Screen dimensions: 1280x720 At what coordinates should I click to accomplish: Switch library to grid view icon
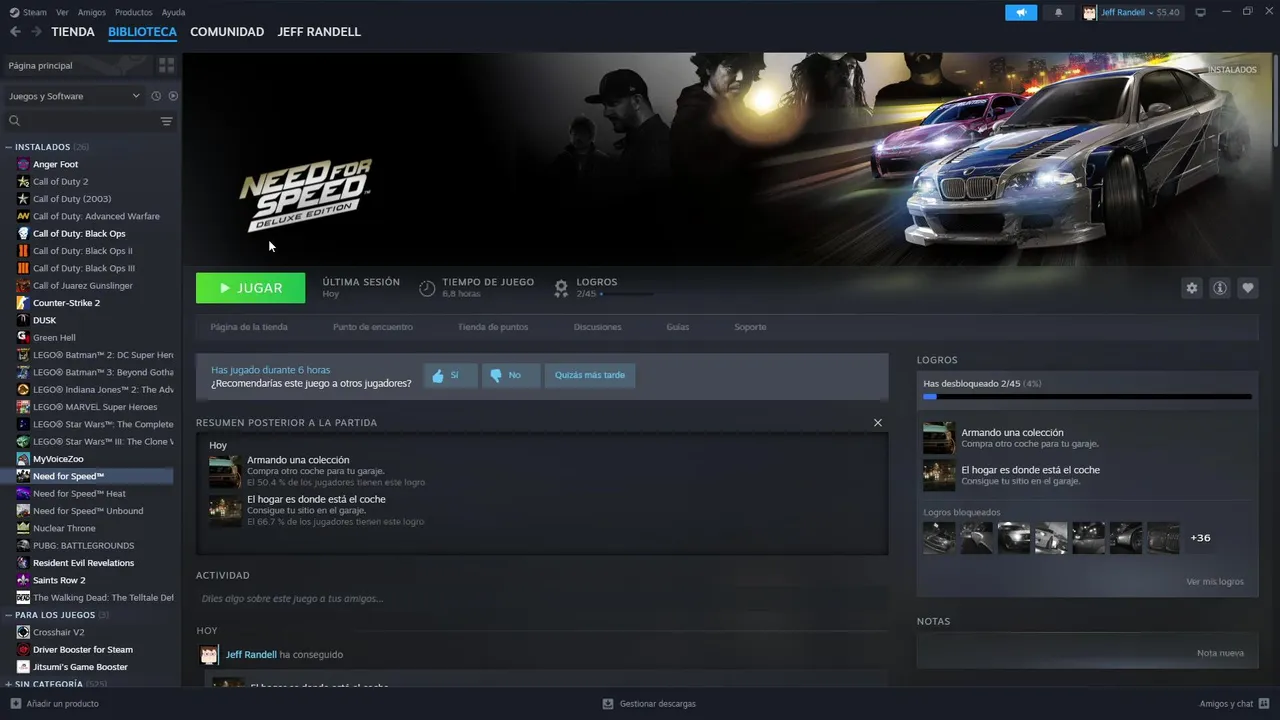tap(166, 65)
